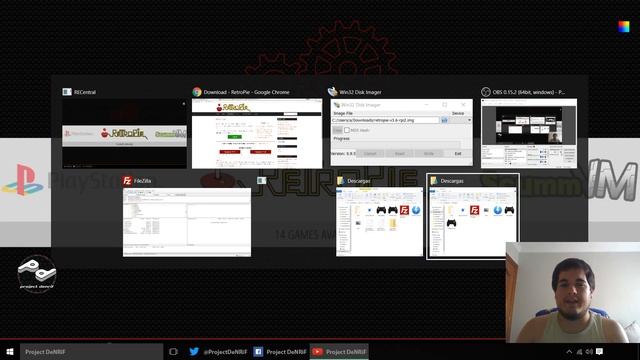Image resolution: width=640 pixels, height=360 pixels.
Task: Click the 'Project DeNRIF' taskbar search box
Action: (x=91, y=351)
